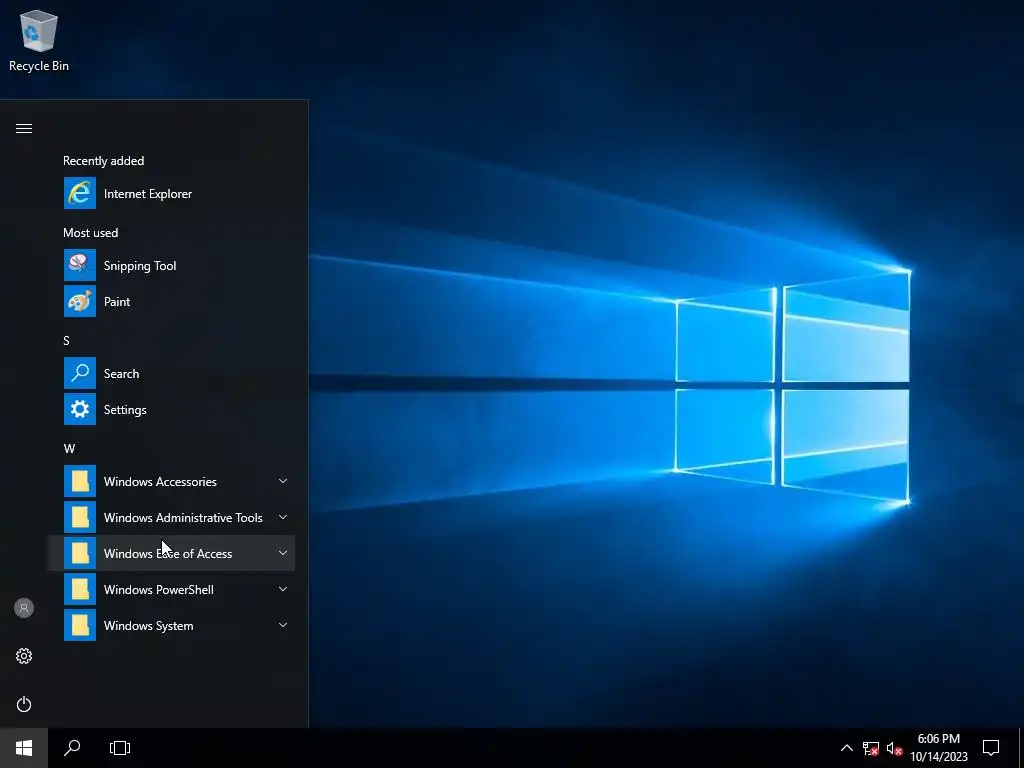1024x768 pixels.
Task: Click the taskbar search magnifier
Action: coord(72,748)
